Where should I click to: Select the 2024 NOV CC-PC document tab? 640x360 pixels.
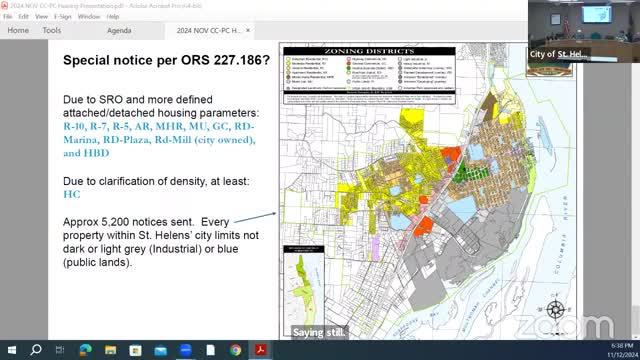208,31
